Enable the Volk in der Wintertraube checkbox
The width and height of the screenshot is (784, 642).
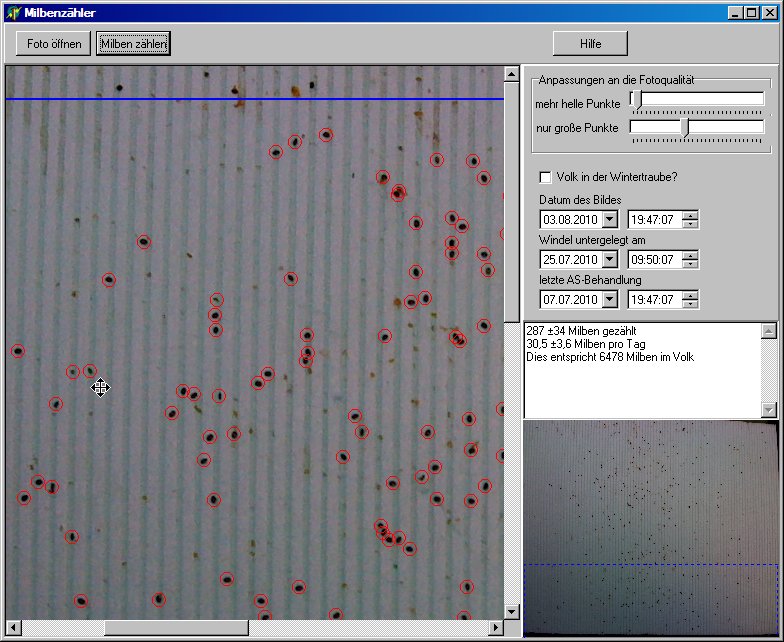coord(546,178)
